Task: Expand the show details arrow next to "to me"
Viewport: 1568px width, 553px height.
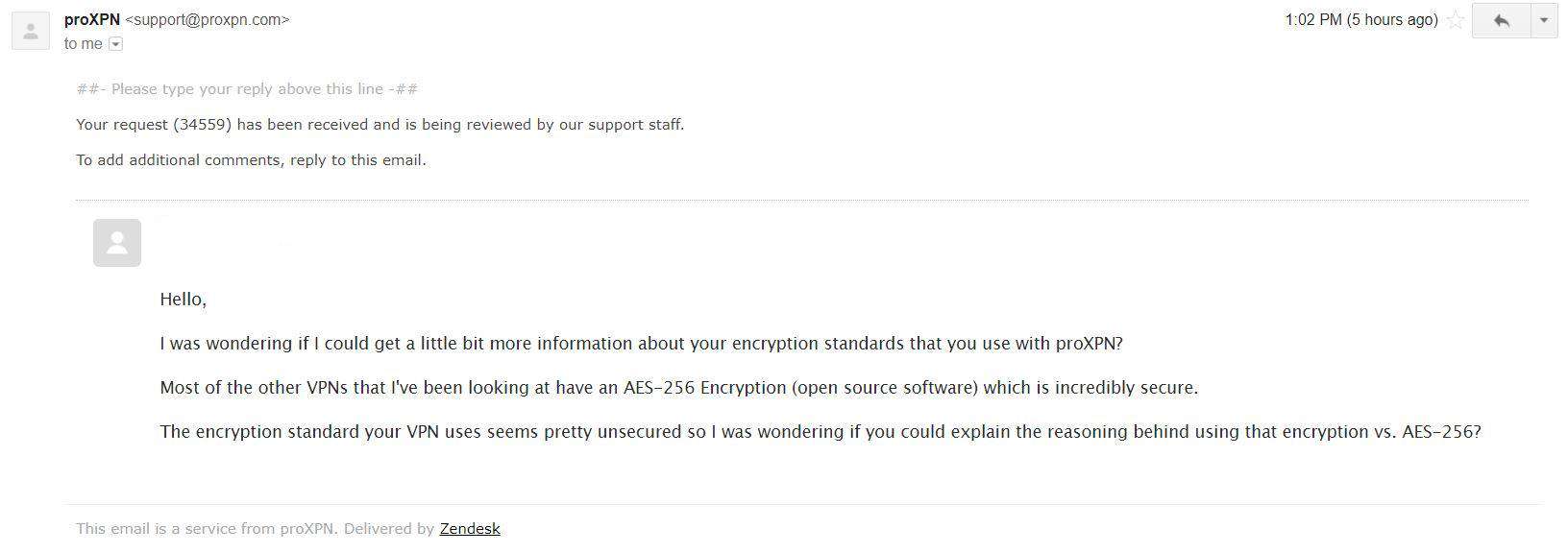Action: pos(116,44)
